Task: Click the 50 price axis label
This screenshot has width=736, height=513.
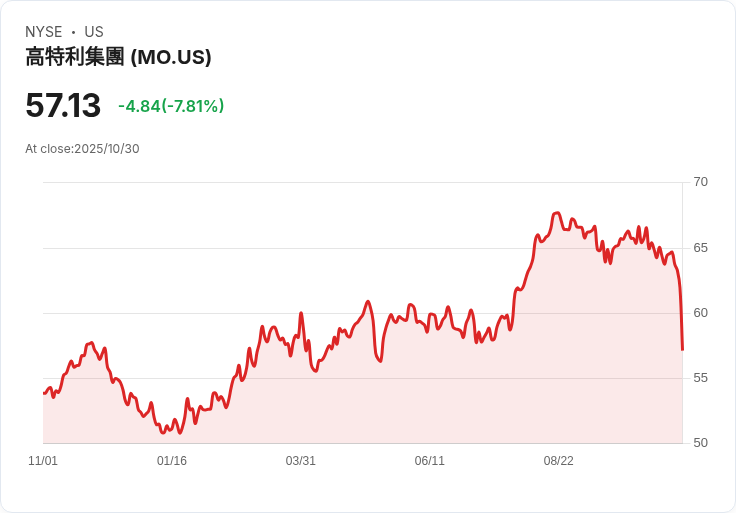Action: (701, 443)
